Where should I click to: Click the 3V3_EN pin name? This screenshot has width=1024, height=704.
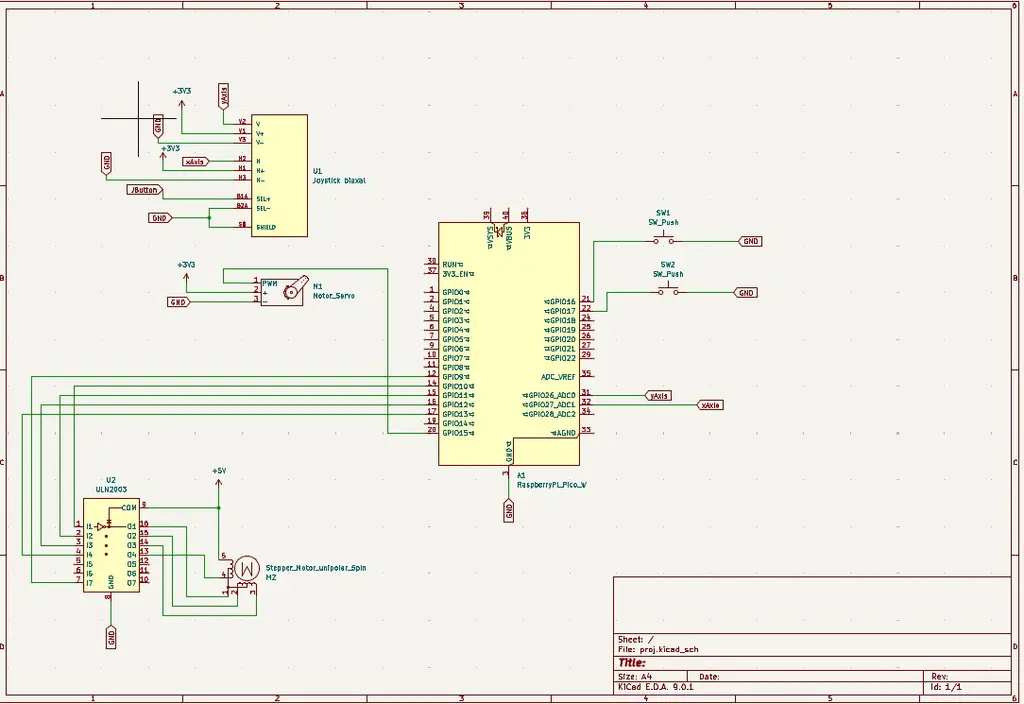(455, 274)
